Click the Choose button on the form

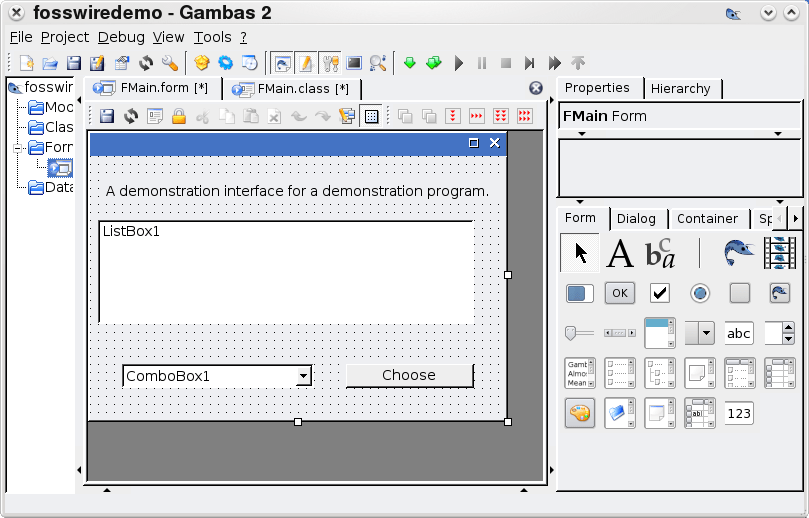409,375
